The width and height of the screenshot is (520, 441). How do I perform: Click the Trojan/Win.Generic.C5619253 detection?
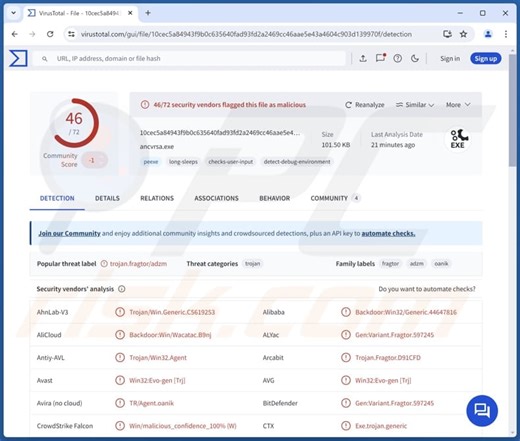172,312
